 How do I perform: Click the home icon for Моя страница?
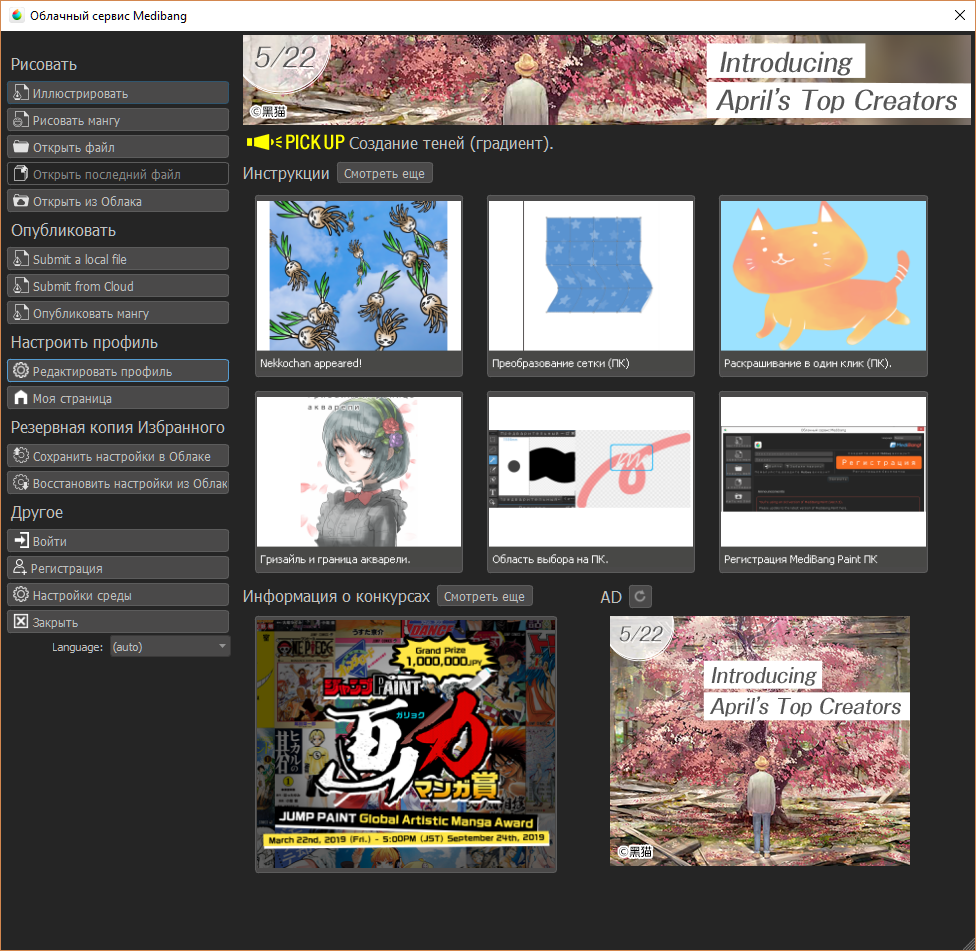click(20, 398)
